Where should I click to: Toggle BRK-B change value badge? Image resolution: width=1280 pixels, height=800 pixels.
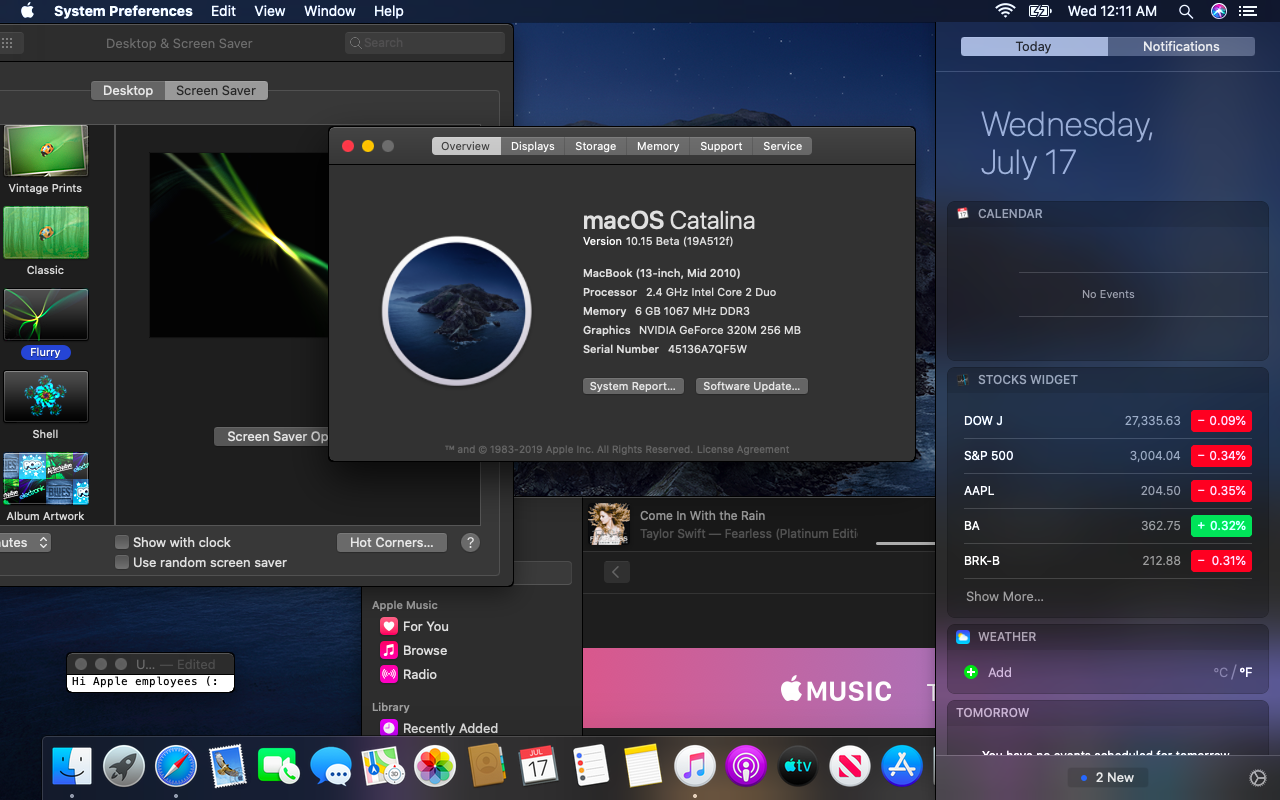[x=1220, y=561]
